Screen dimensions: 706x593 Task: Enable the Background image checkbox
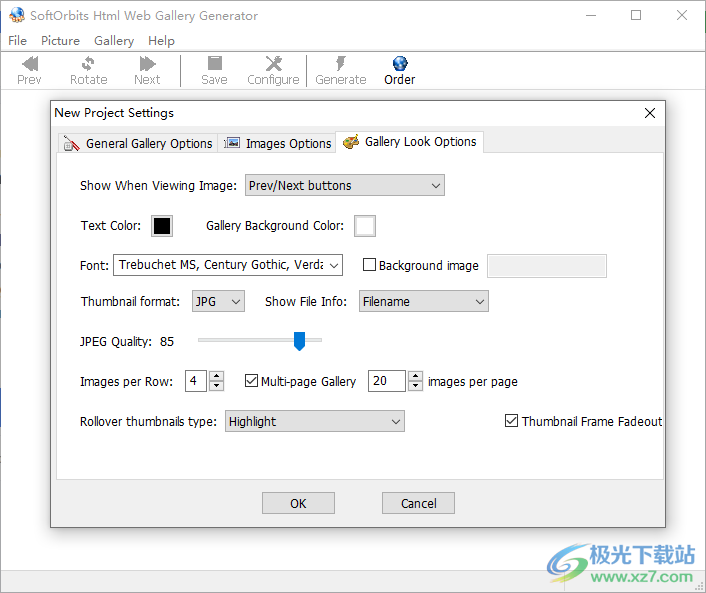coord(369,265)
